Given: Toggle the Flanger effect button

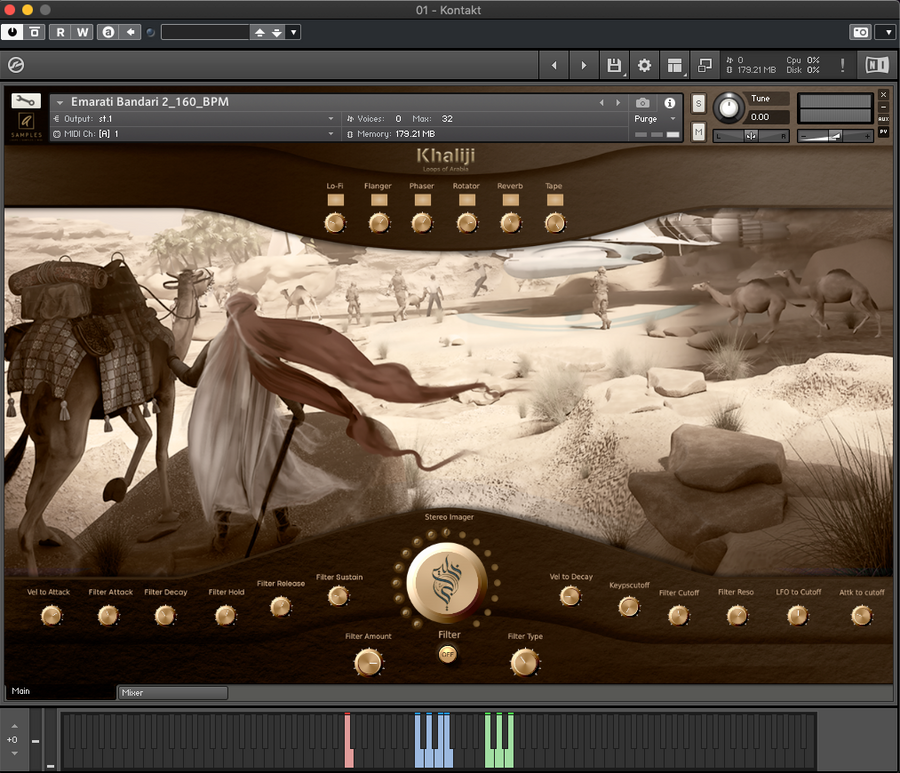Looking at the screenshot, I should (x=379, y=200).
